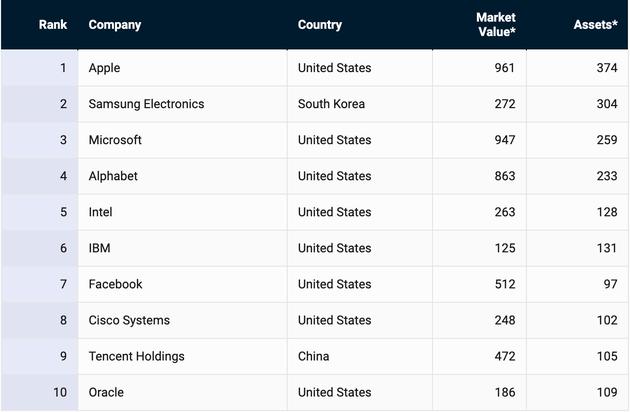Select the China country cell

tap(314, 356)
